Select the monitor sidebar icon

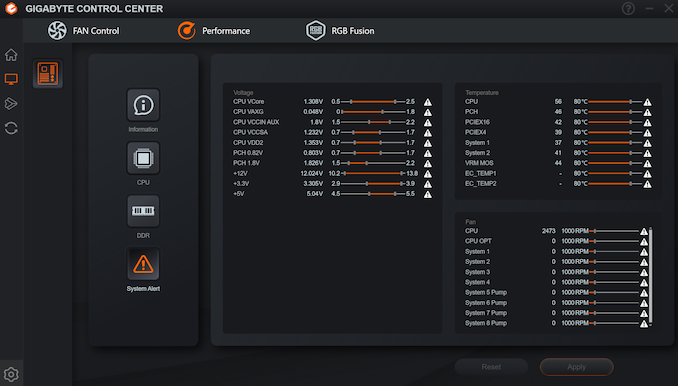(11, 79)
